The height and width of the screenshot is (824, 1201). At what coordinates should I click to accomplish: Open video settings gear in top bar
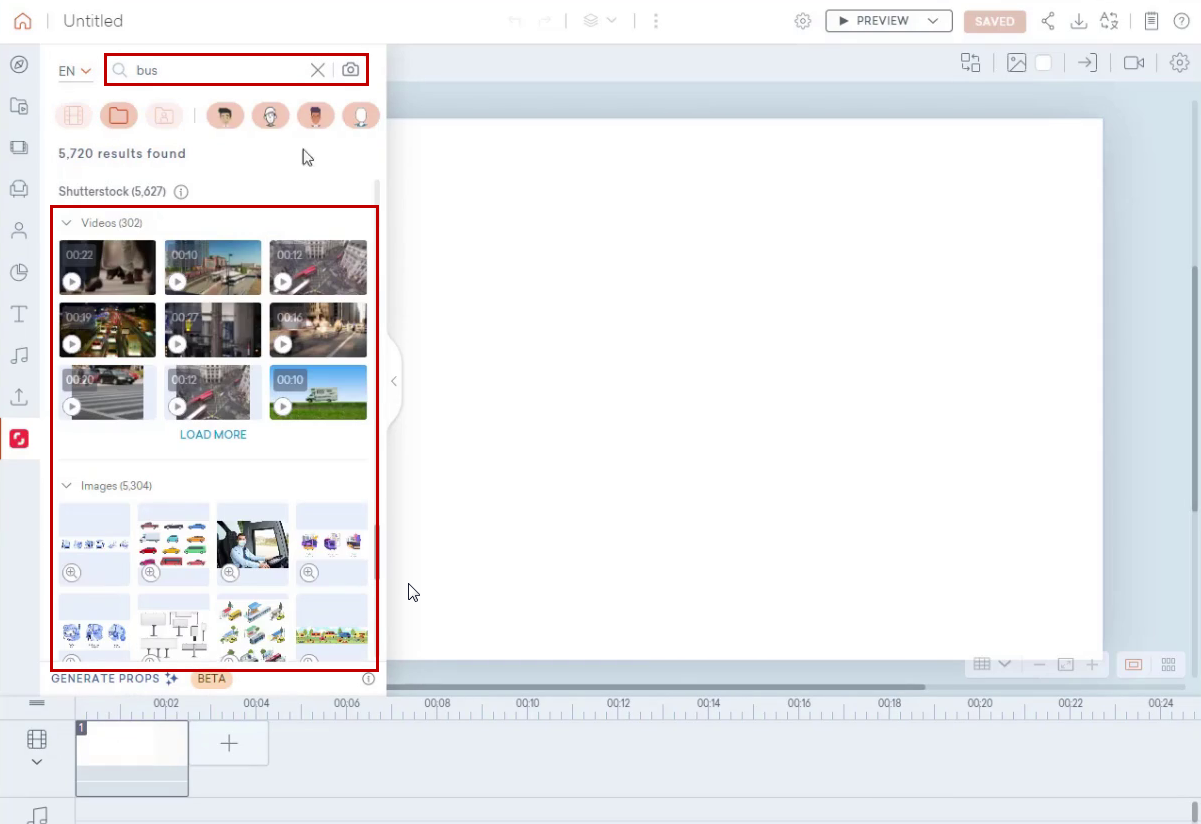click(x=803, y=21)
